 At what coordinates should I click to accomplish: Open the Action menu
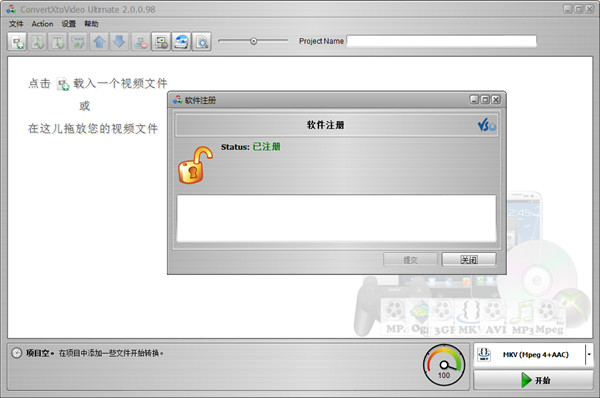(42, 24)
